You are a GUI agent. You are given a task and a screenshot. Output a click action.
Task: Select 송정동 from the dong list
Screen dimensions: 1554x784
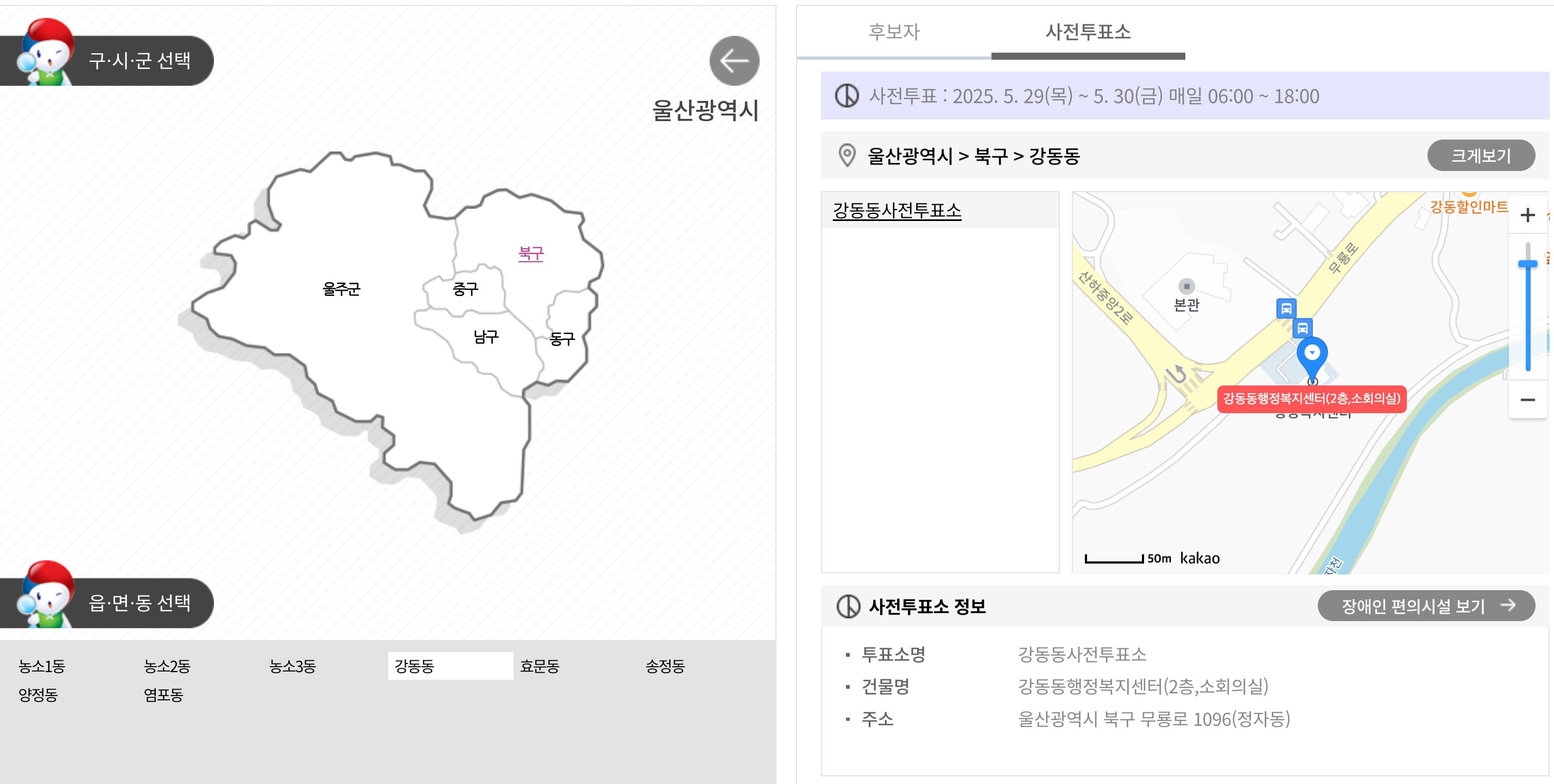pos(665,666)
